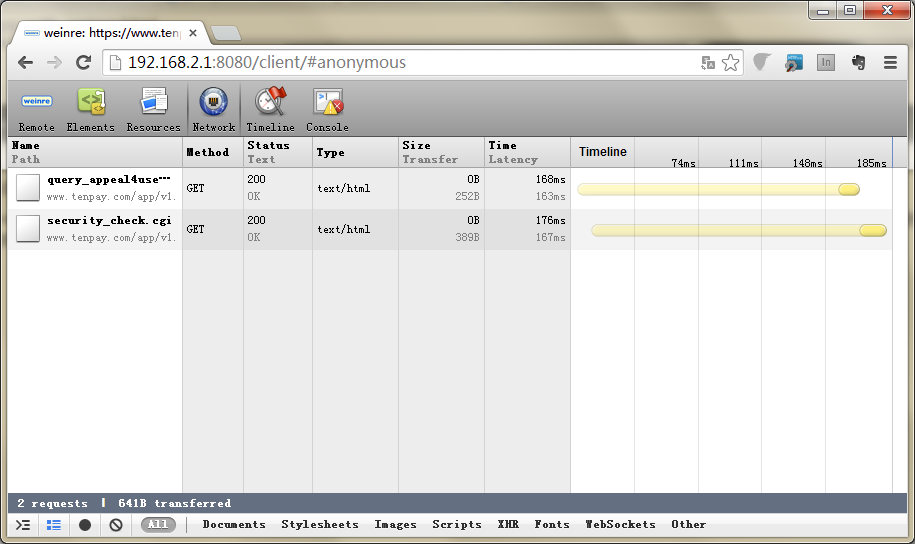915x544 pixels.
Task: Open the Elements panel
Action: 91,109
